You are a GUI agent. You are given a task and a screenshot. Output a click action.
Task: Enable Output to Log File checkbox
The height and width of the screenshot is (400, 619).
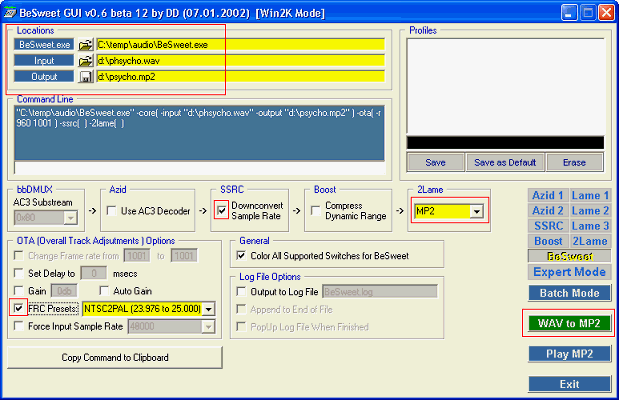point(241,291)
